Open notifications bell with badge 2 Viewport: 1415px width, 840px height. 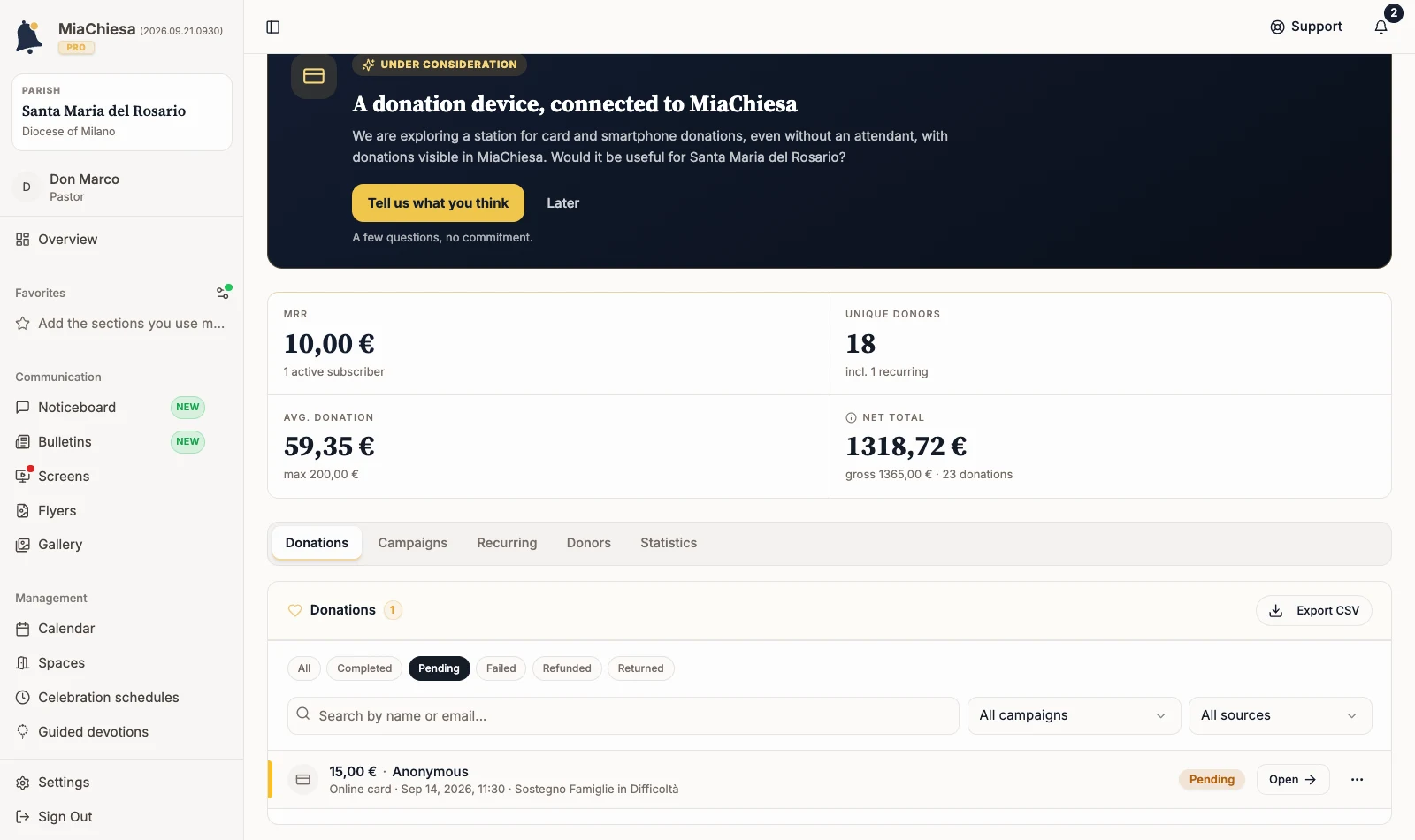[x=1381, y=27]
